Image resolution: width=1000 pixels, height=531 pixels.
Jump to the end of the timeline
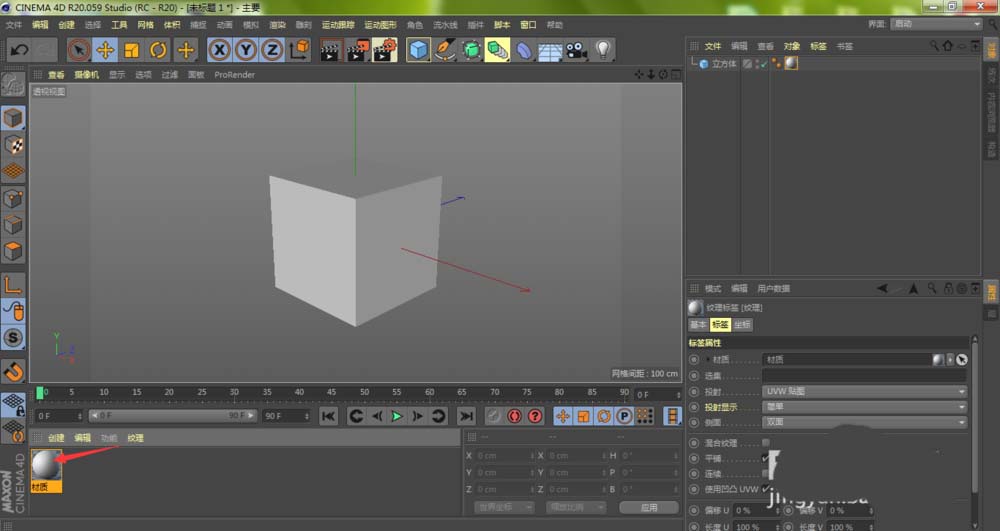(x=465, y=415)
